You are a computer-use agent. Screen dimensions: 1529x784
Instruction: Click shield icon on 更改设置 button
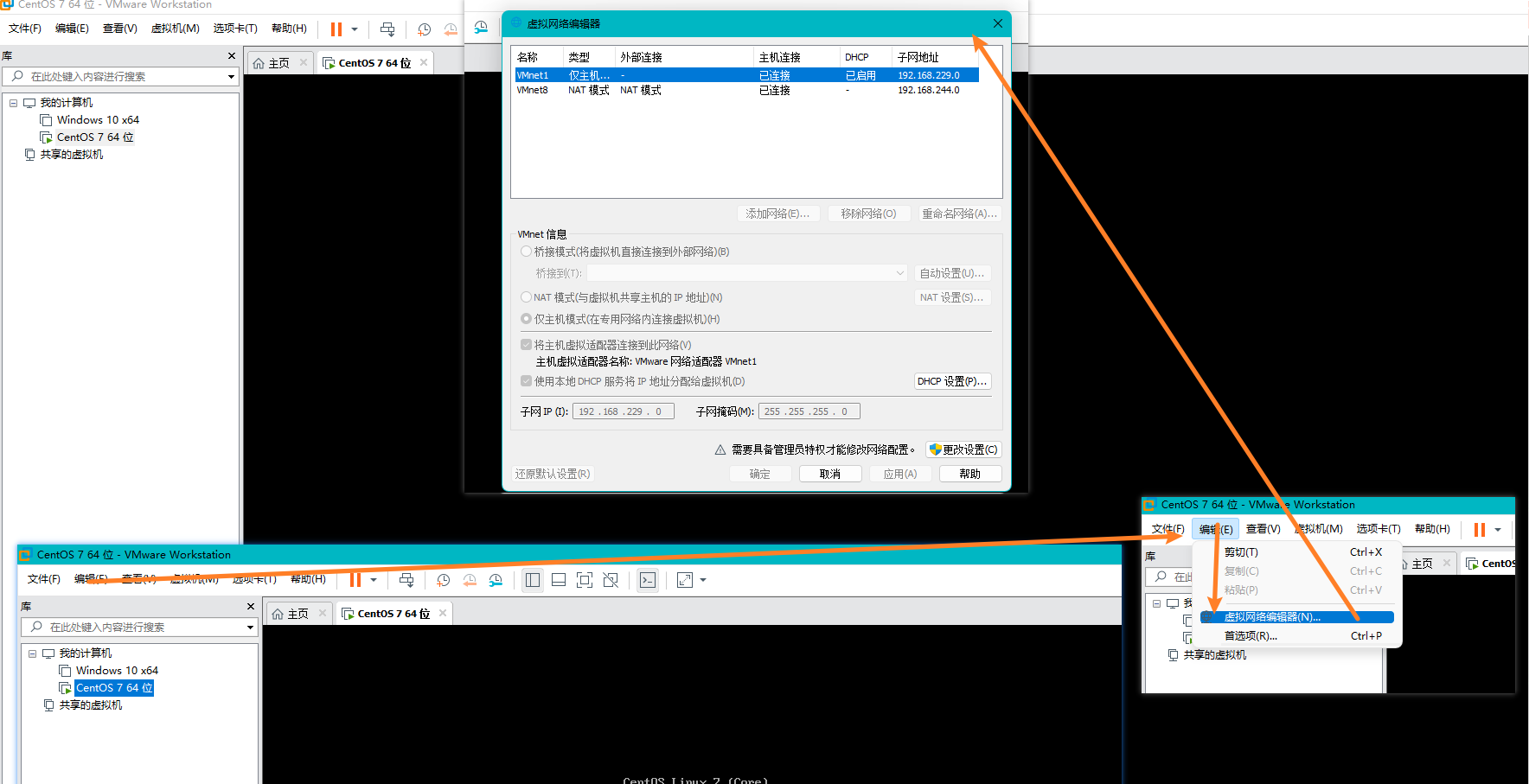pos(935,449)
